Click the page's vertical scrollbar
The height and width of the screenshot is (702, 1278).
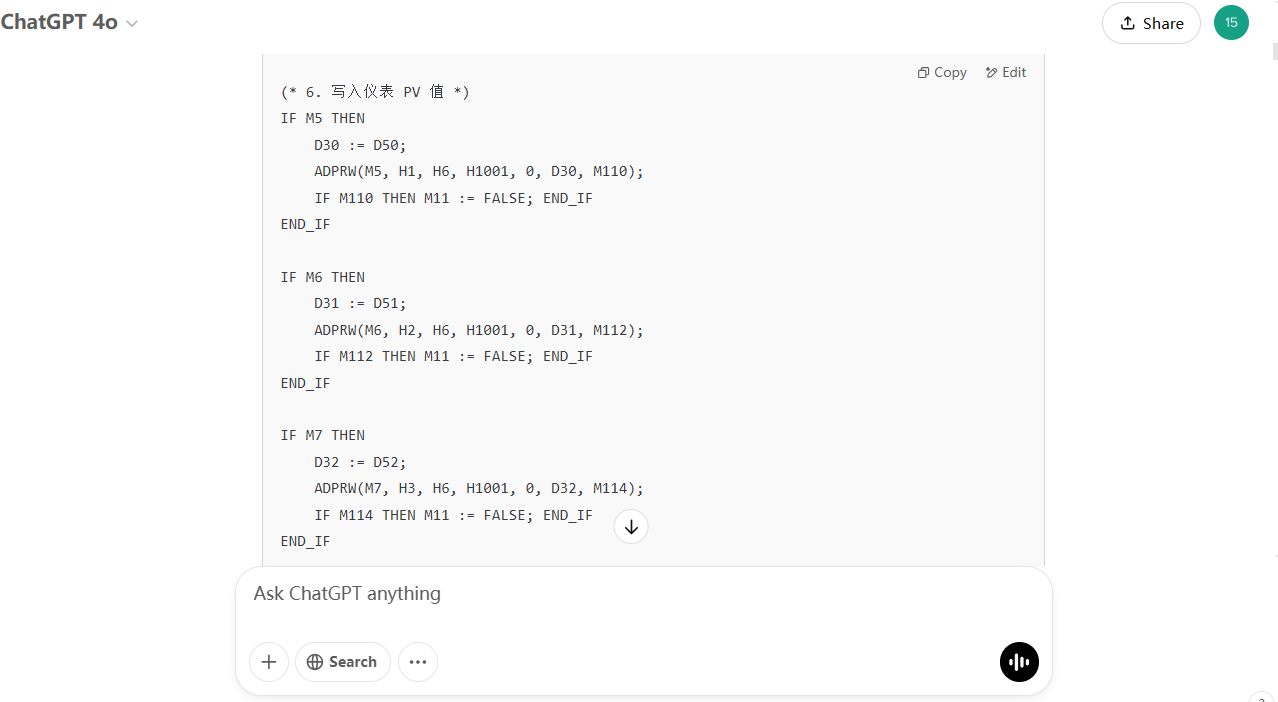point(1273,300)
